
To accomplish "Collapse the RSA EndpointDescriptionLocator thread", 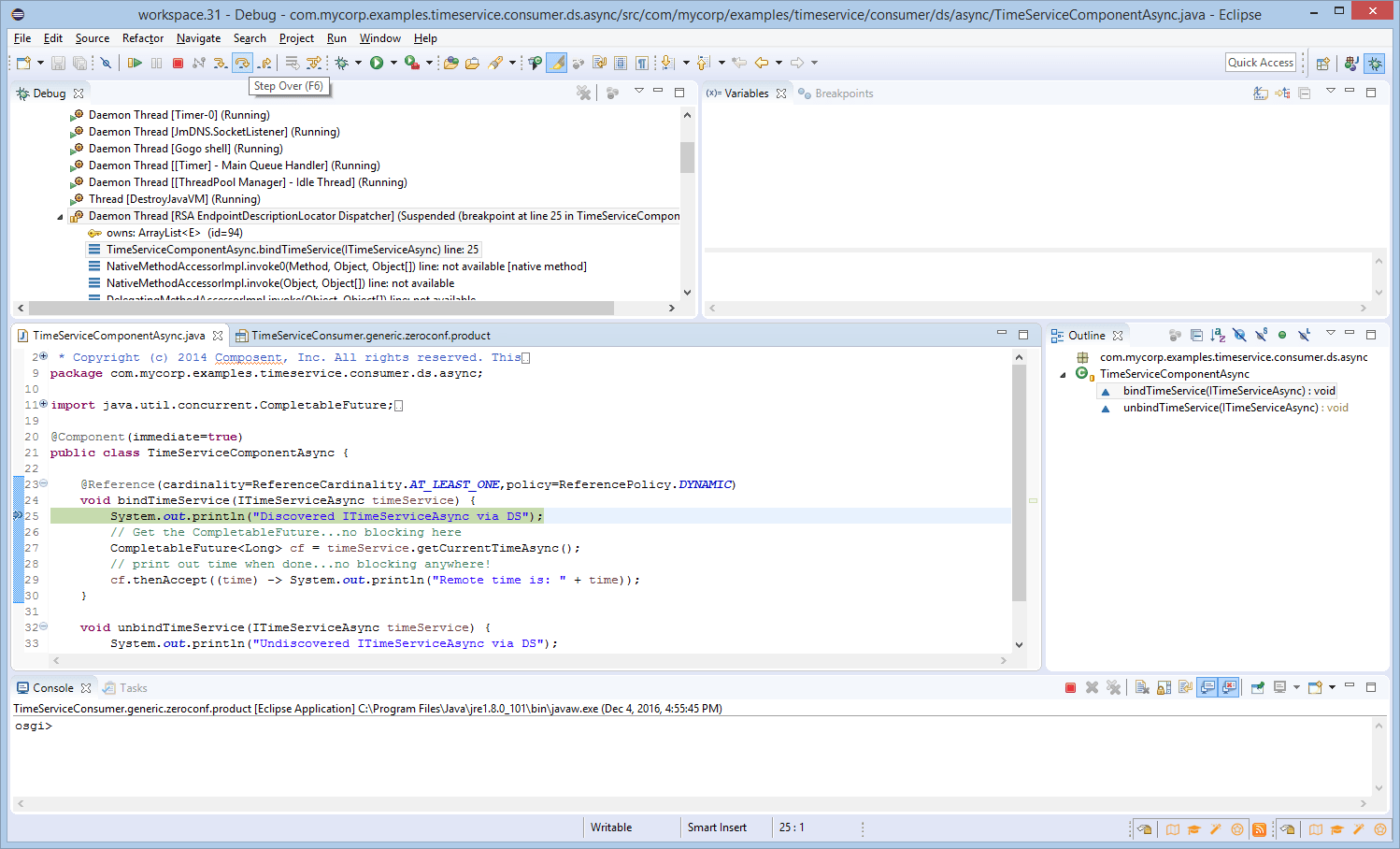I will (61, 216).
